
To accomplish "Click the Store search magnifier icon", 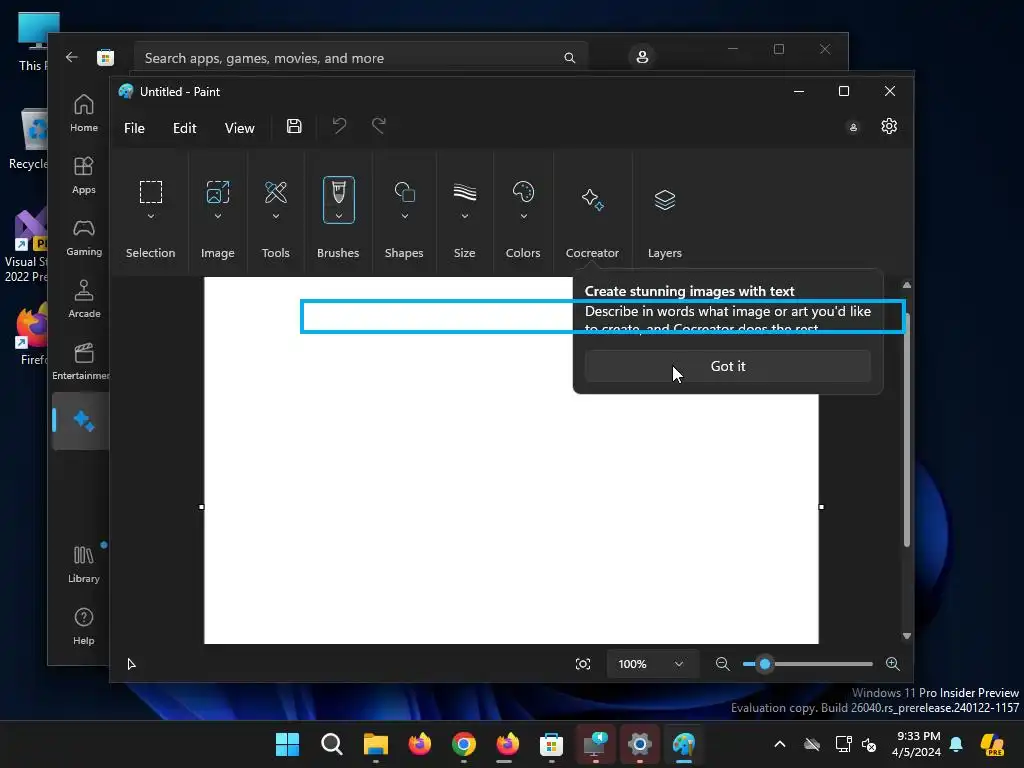I will click(569, 58).
